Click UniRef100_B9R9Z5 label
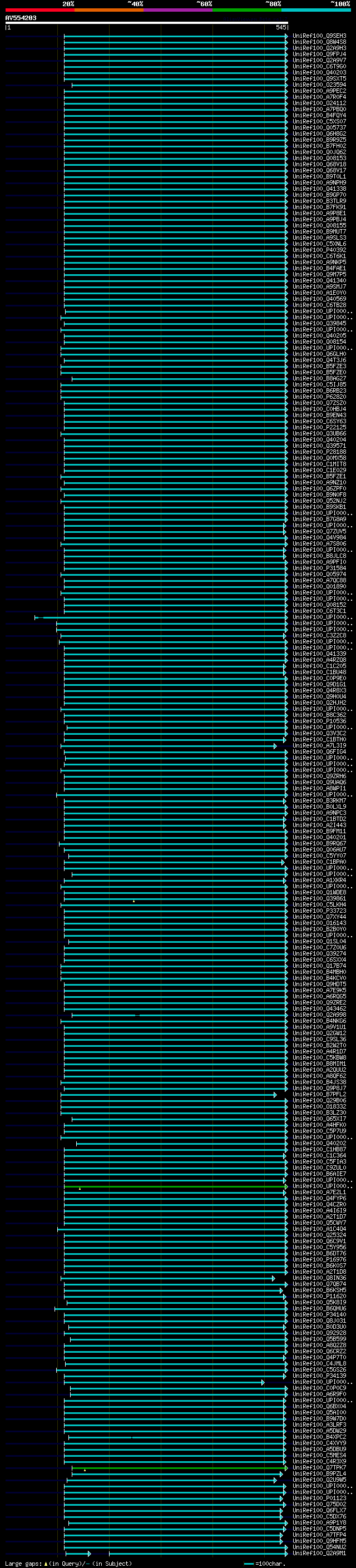 319,140
